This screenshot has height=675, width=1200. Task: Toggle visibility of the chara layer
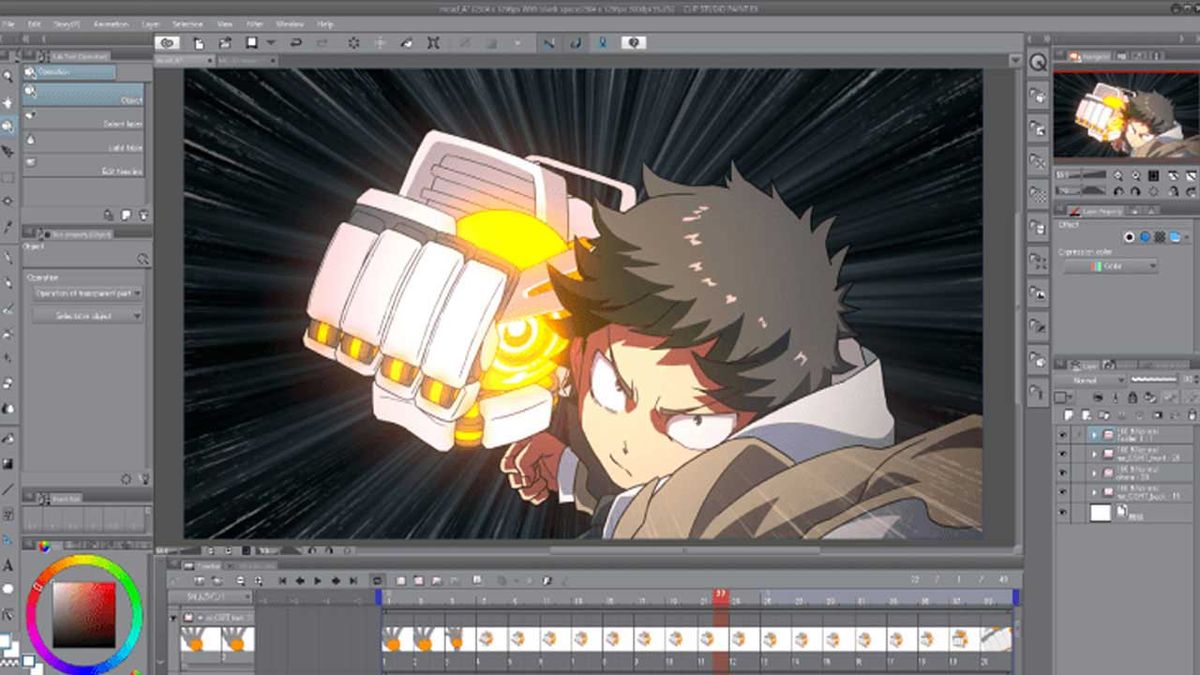pyautogui.click(x=1063, y=472)
